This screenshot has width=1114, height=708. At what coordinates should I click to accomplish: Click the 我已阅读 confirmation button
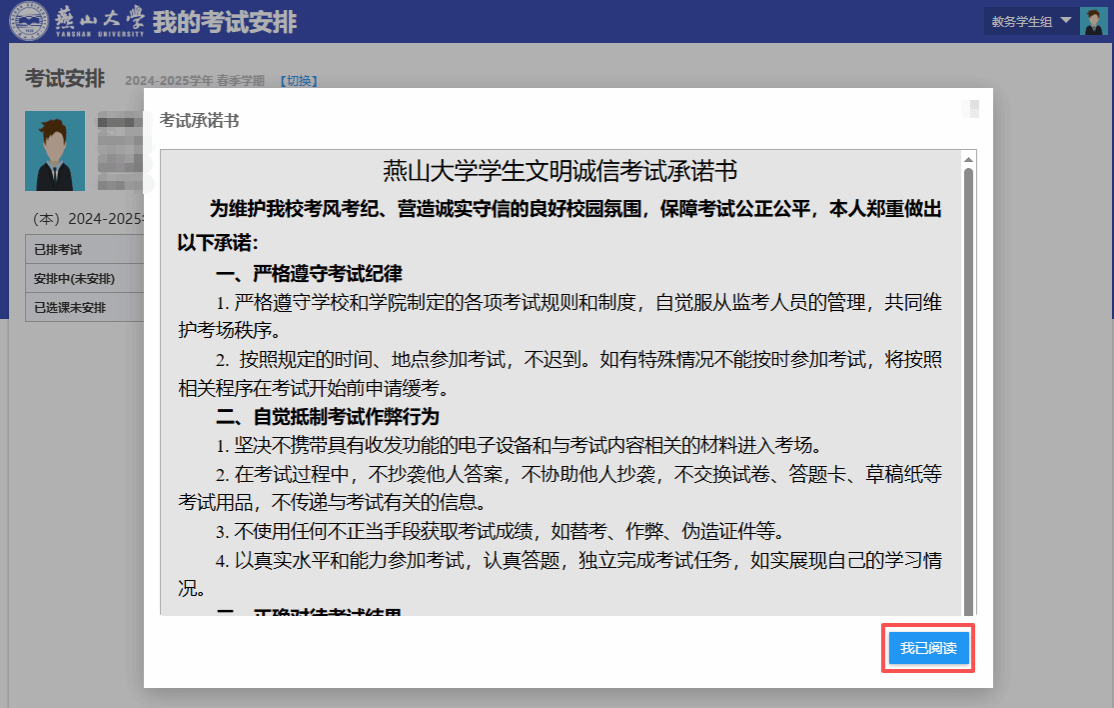pos(928,649)
